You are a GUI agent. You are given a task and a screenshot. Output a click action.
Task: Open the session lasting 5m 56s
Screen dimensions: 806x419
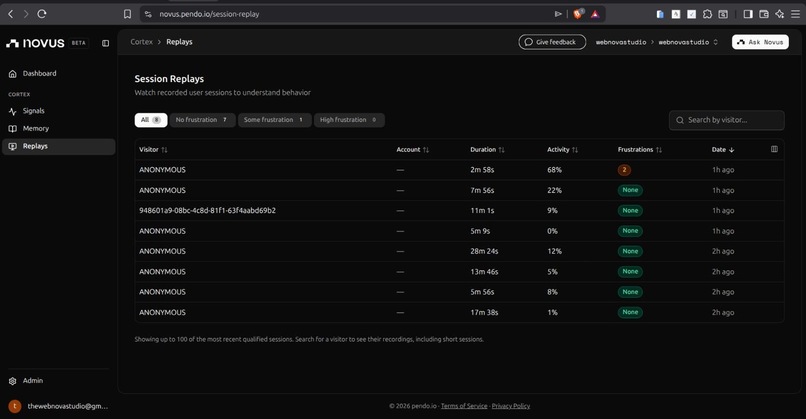(x=459, y=292)
